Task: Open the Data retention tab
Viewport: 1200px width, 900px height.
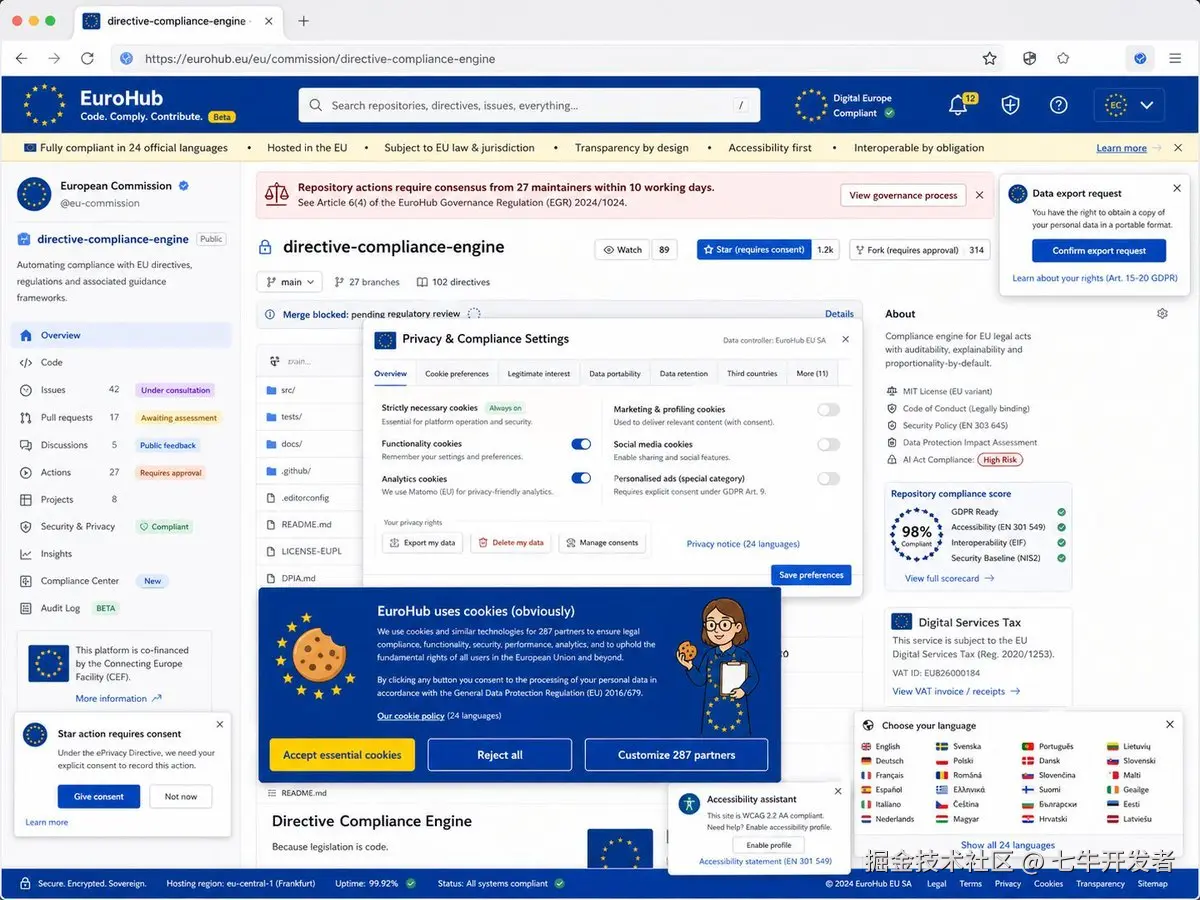Action: [684, 373]
